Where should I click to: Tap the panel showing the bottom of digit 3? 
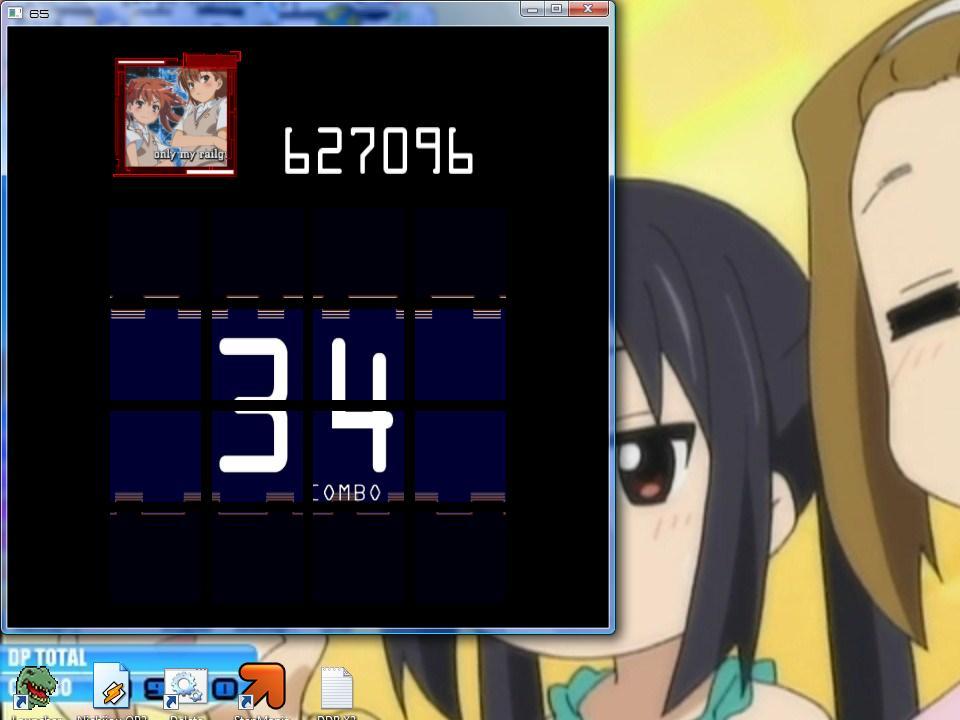tap(258, 457)
